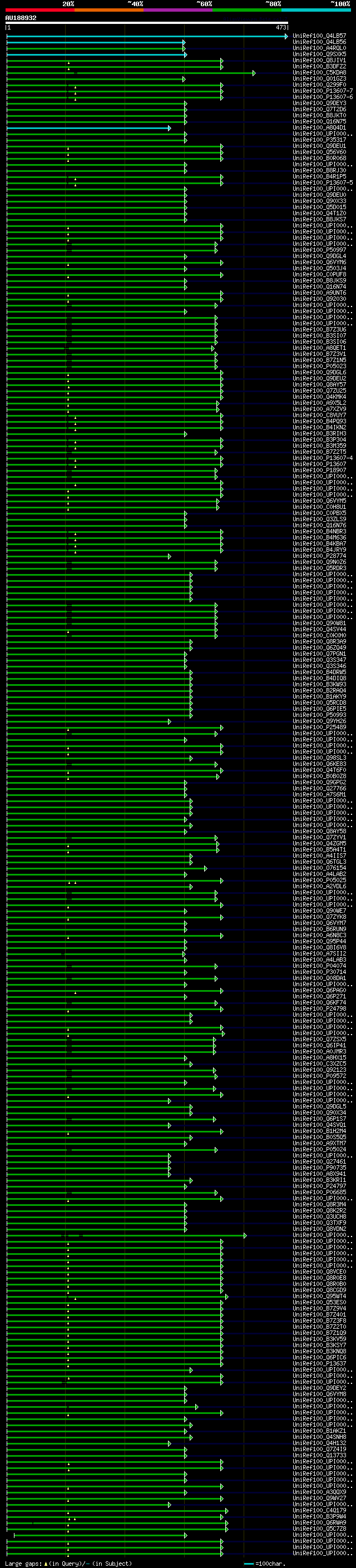Select the UniRef100_P05023 entry
Screen dimensions: 356x1568
tap(319, 367)
